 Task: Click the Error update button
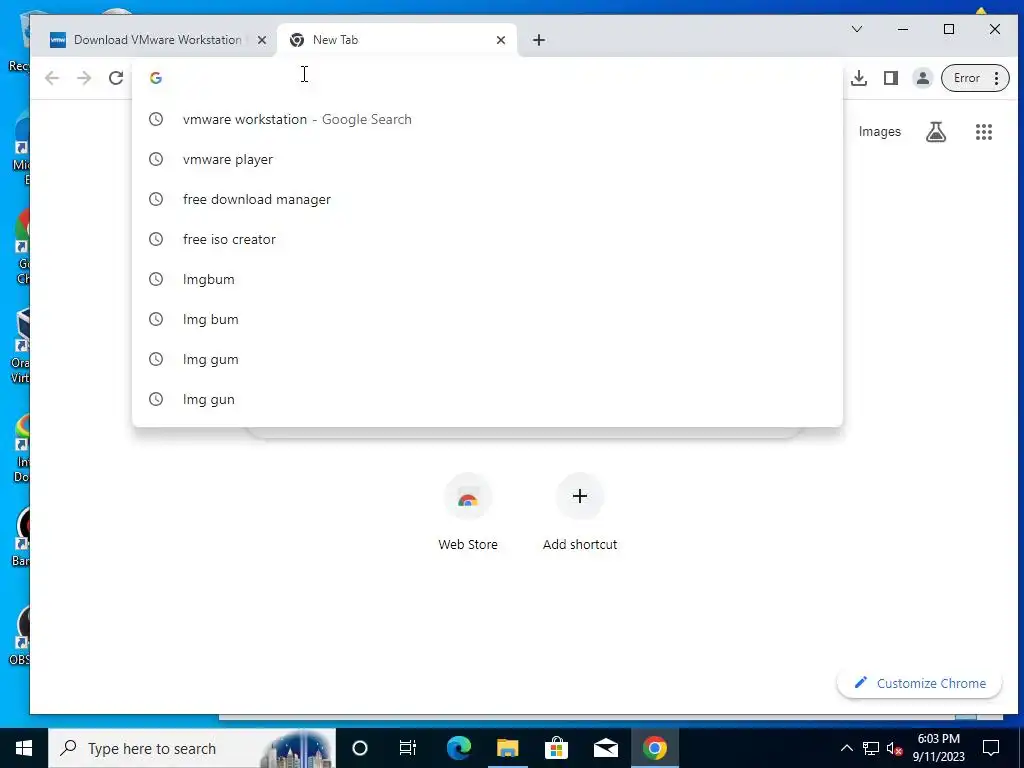pos(967,78)
